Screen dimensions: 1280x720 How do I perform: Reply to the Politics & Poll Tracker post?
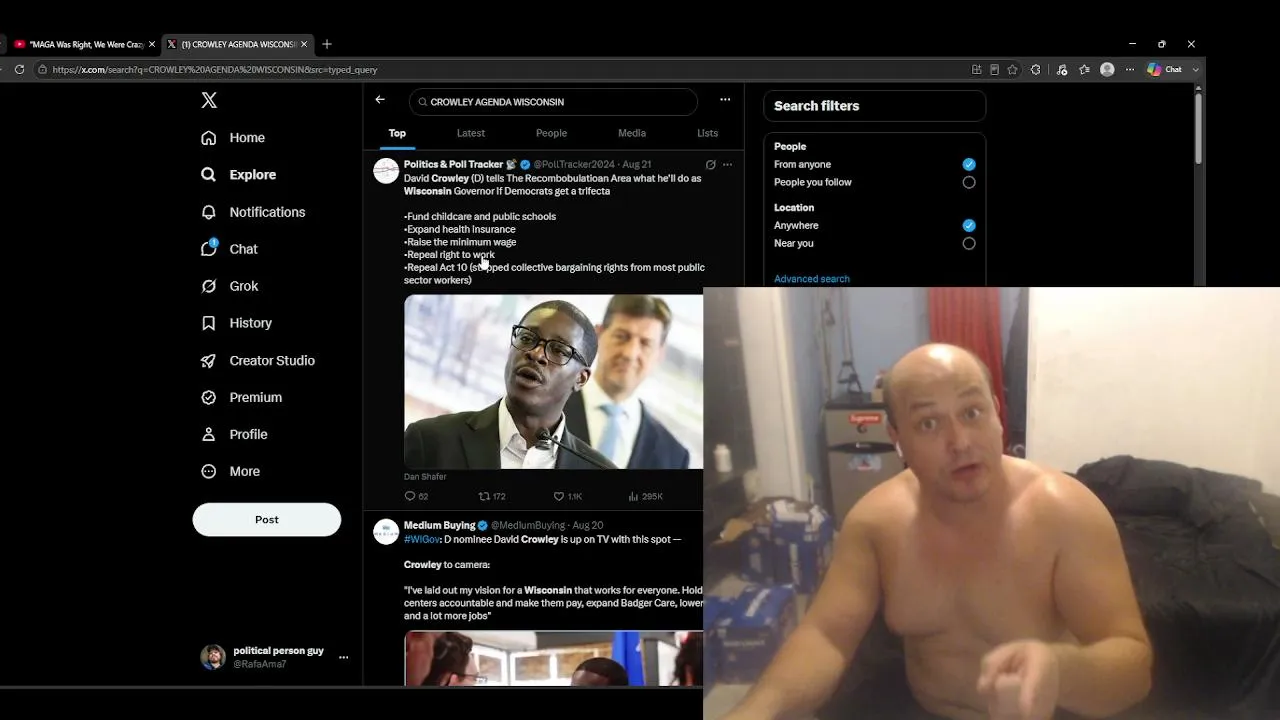click(x=410, y=496)
